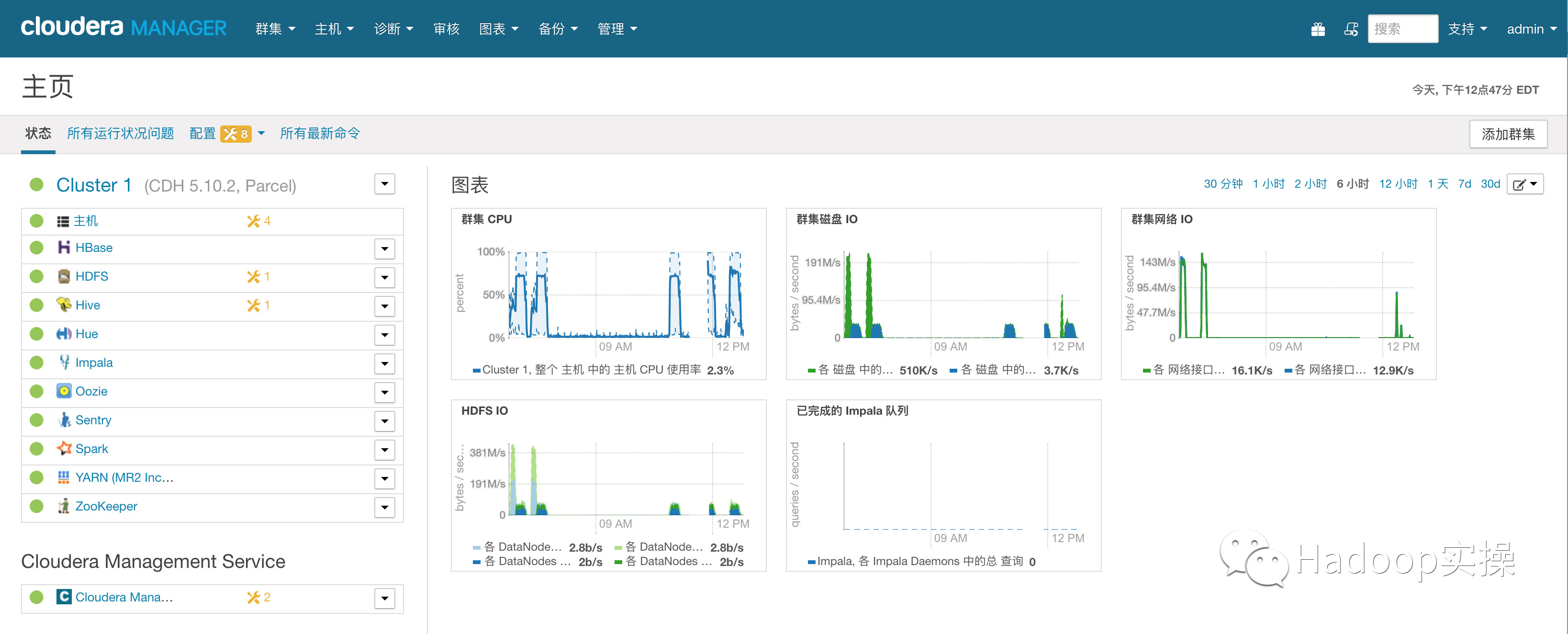This screenshot has width=1568, height=634.
Task: Click the ZooKeeper service icon
Action: (x=64, y=506)
